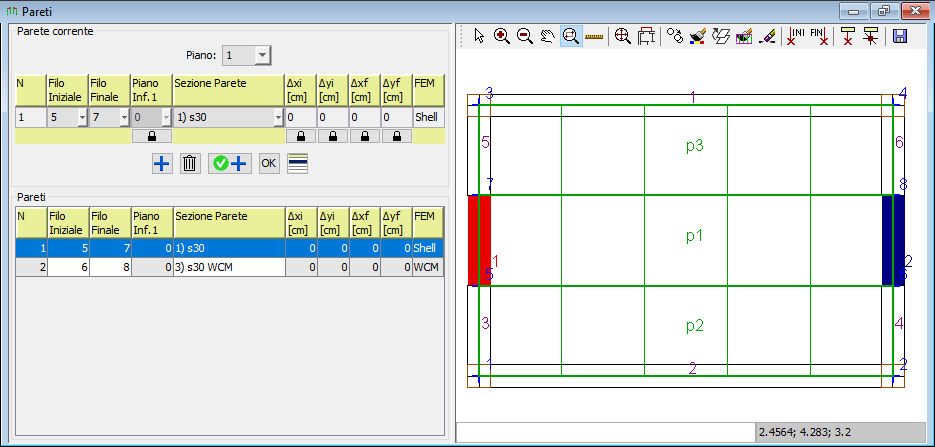Screen dimensions: 935x447
Task: Delete wall with trash can icon
Action: [190, 163]
